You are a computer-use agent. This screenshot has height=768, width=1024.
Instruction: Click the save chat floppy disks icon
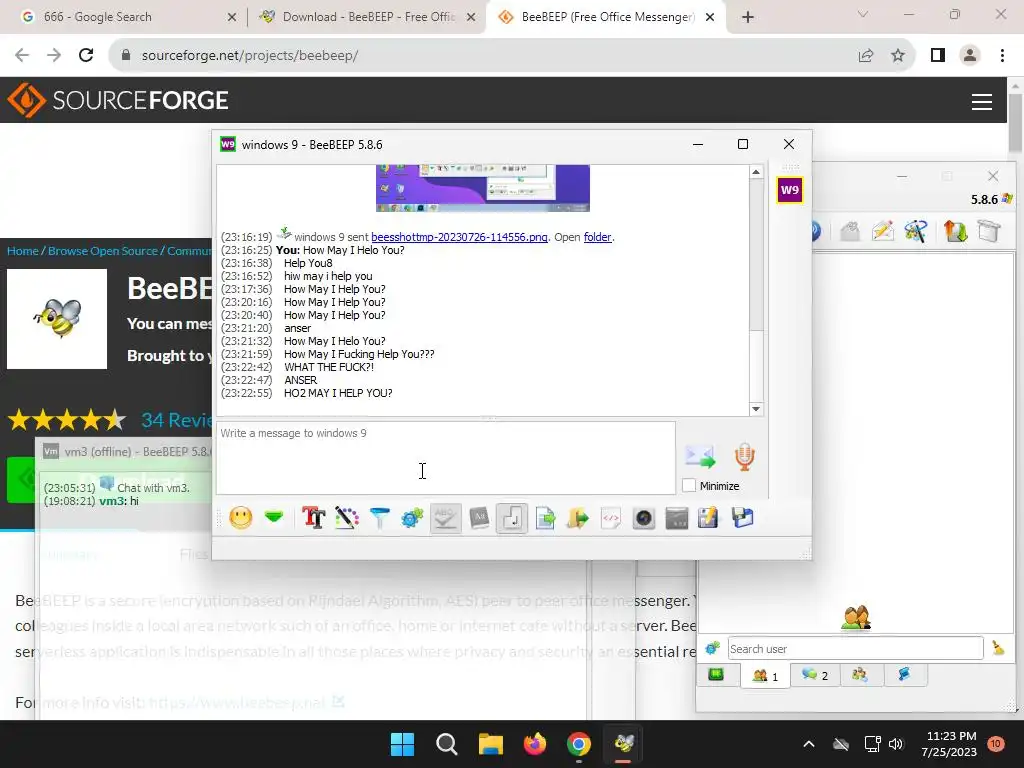pos(743,519)
